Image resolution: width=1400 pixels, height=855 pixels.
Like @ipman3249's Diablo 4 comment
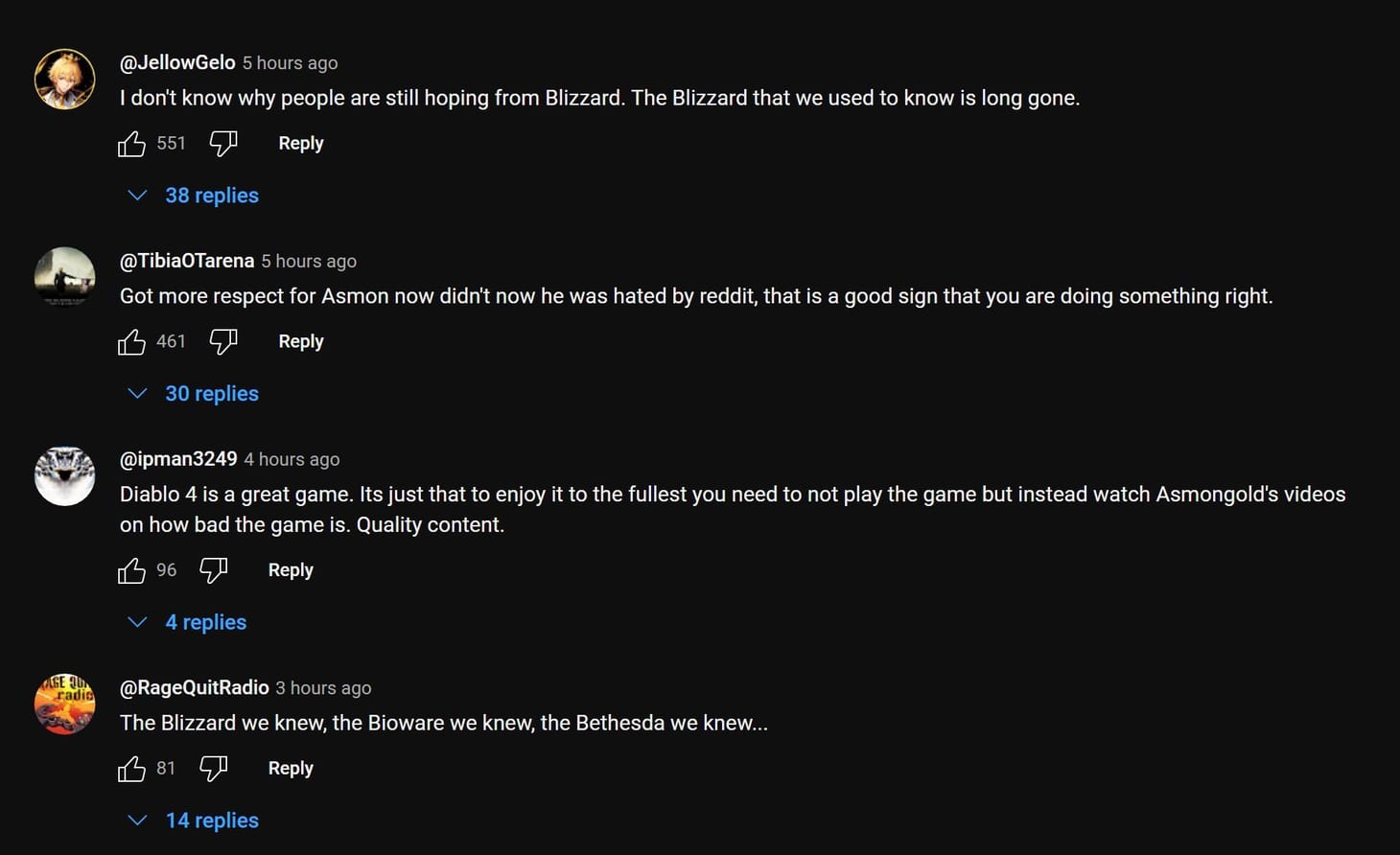(131, 570)
